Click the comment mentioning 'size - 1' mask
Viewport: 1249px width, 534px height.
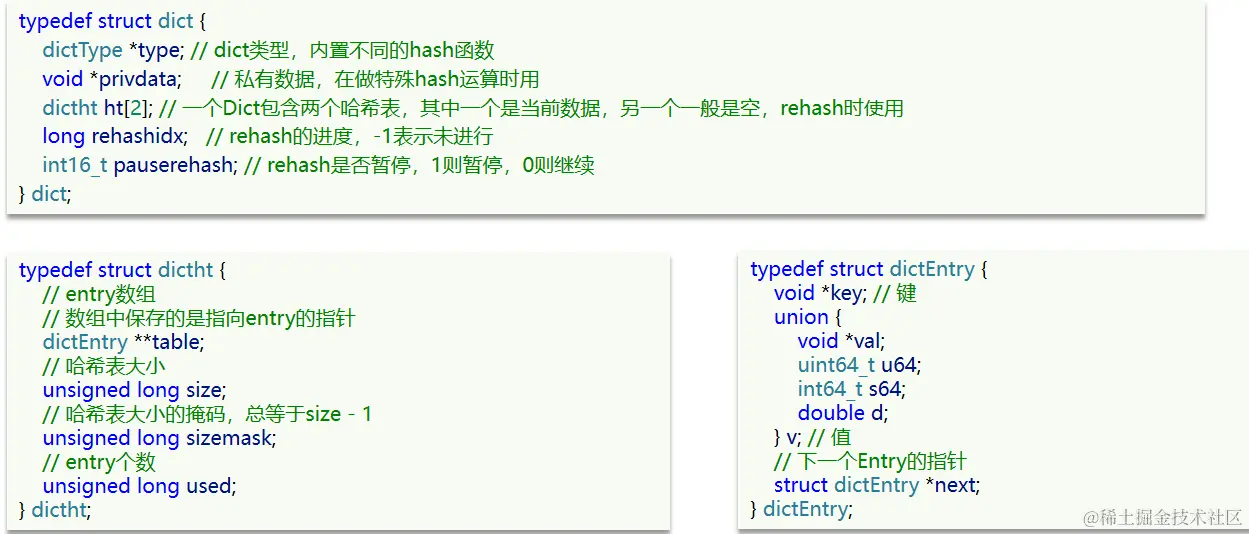click(207, 414)
